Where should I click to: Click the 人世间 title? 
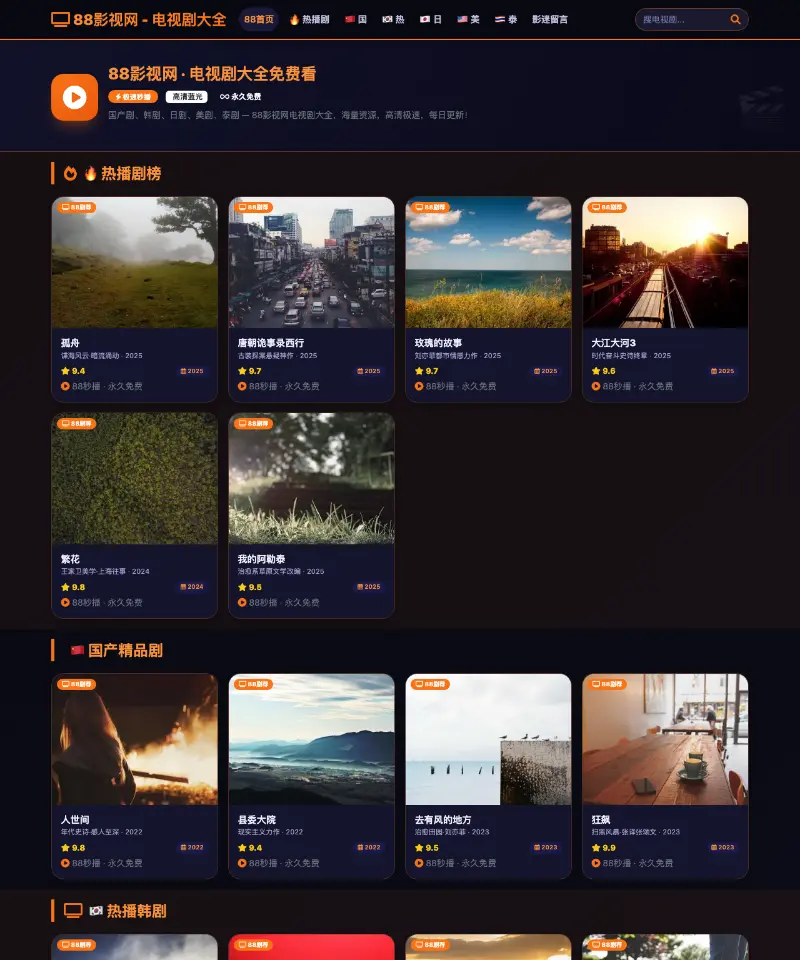(x=75, y=820)
